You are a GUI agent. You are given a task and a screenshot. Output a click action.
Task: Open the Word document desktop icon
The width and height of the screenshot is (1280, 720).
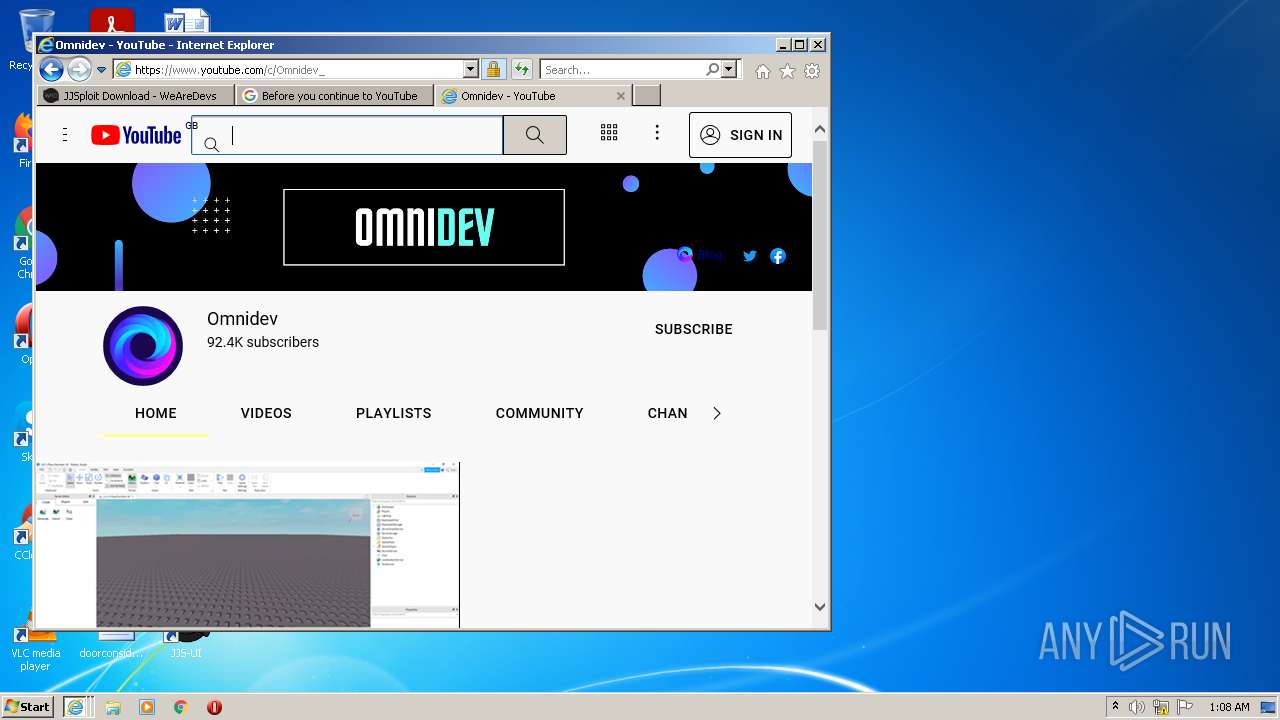[x=186, y=20]
